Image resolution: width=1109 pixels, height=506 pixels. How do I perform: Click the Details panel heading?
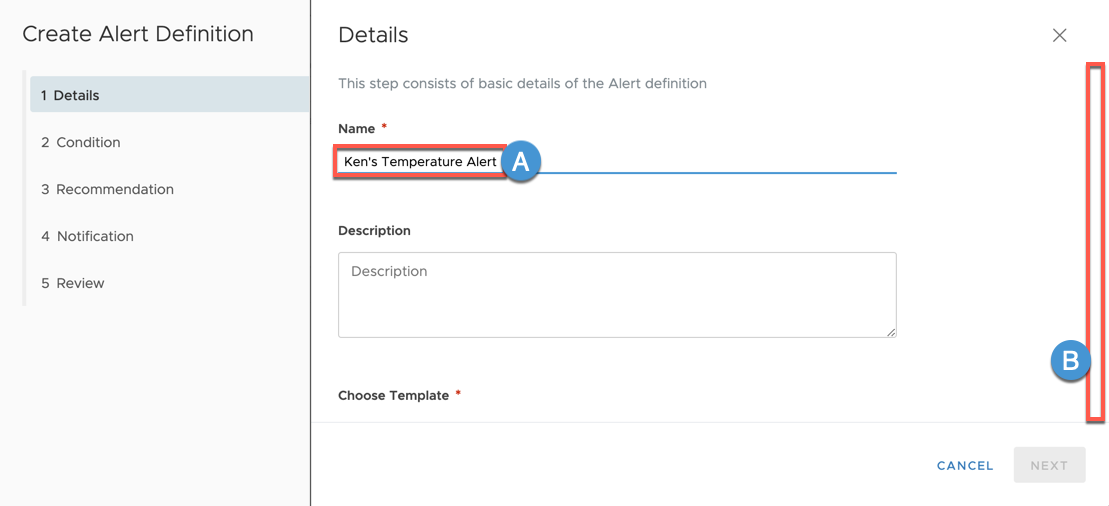(x=373, y=35)
